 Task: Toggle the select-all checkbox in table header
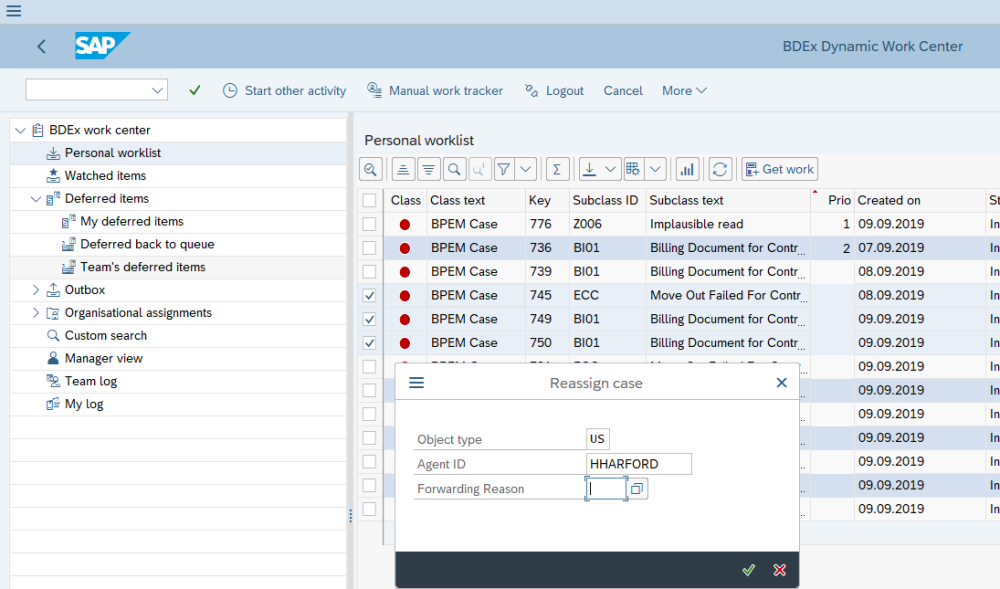pos(370,200)
